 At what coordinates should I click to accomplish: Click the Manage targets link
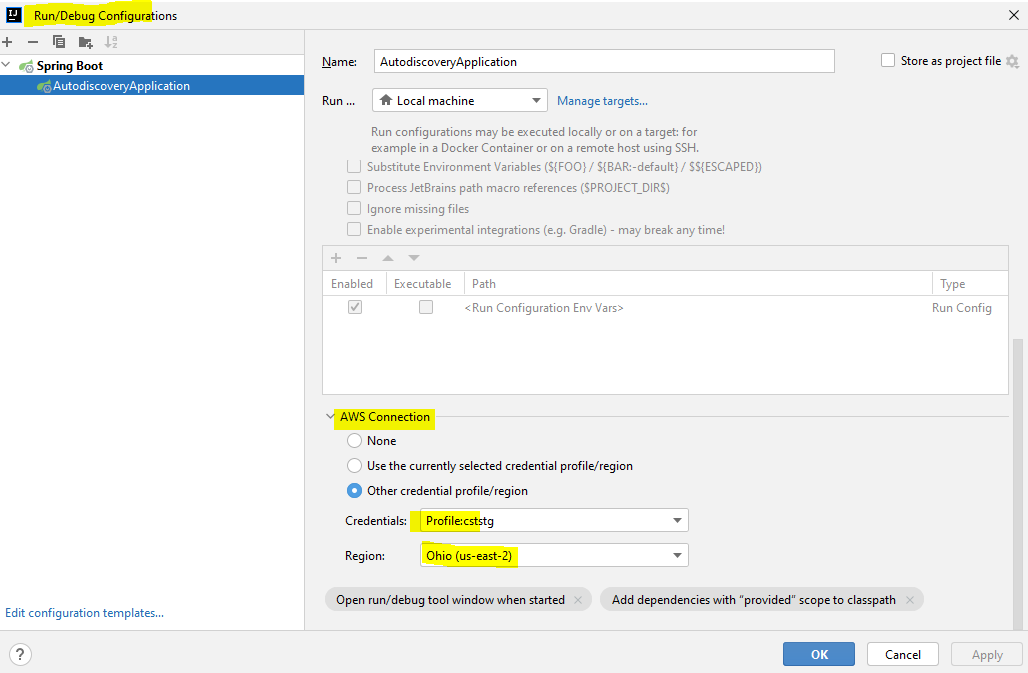tap(602, 101)
